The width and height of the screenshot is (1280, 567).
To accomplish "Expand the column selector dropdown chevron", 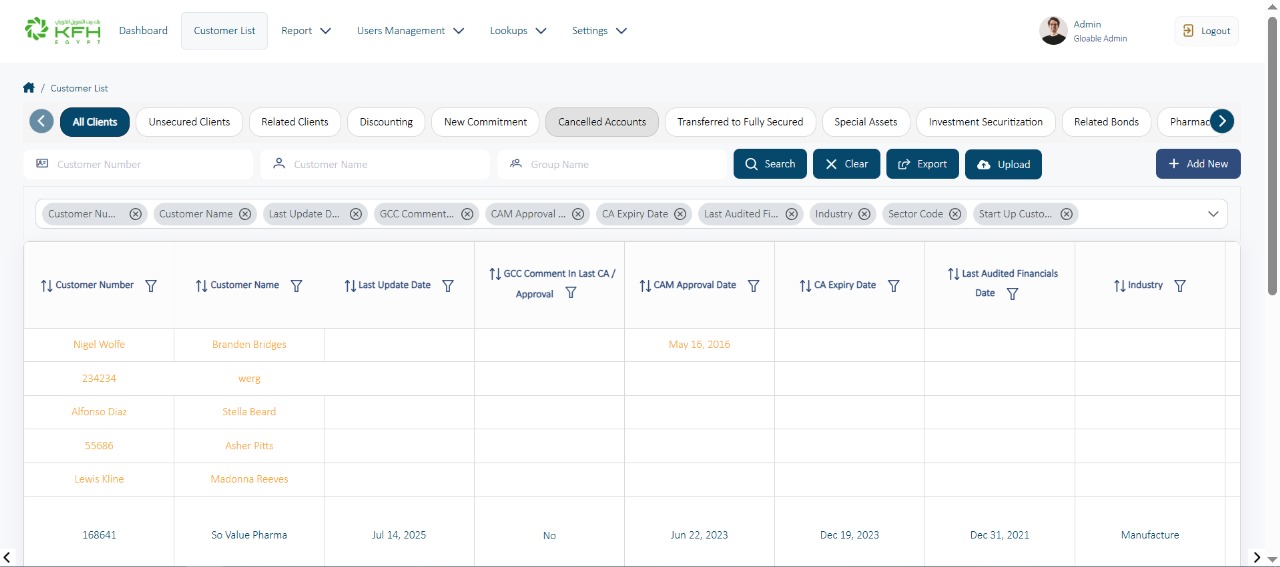I will coord(1213,214).
